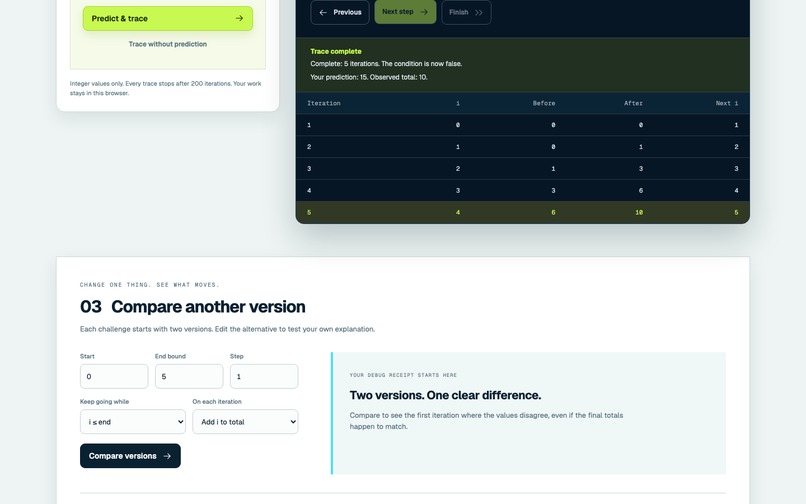806x504 pixels.
Task: Open the Keep going while dropdown
Action: [x=133, y=422]
